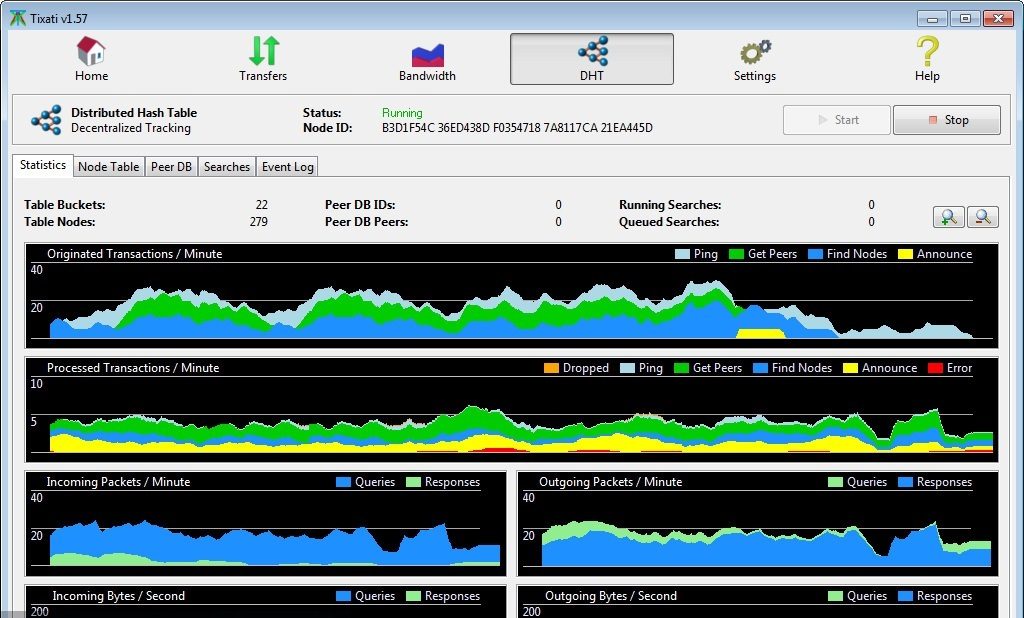This screenshot has height=618, width=1024.
Task: Click Find Nodes swatch in Originated Transactions legend
Action: point(815,254)
